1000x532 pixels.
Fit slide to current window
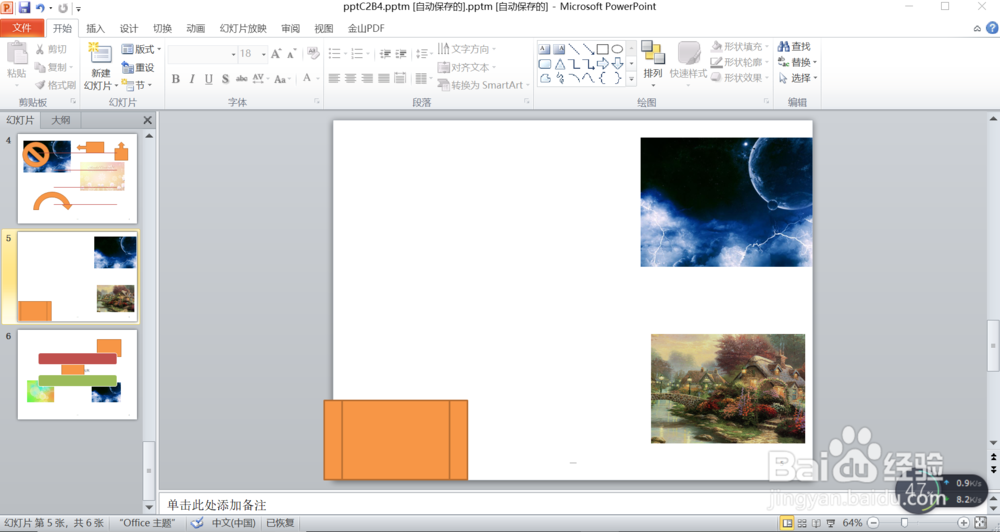pos(981,523)
